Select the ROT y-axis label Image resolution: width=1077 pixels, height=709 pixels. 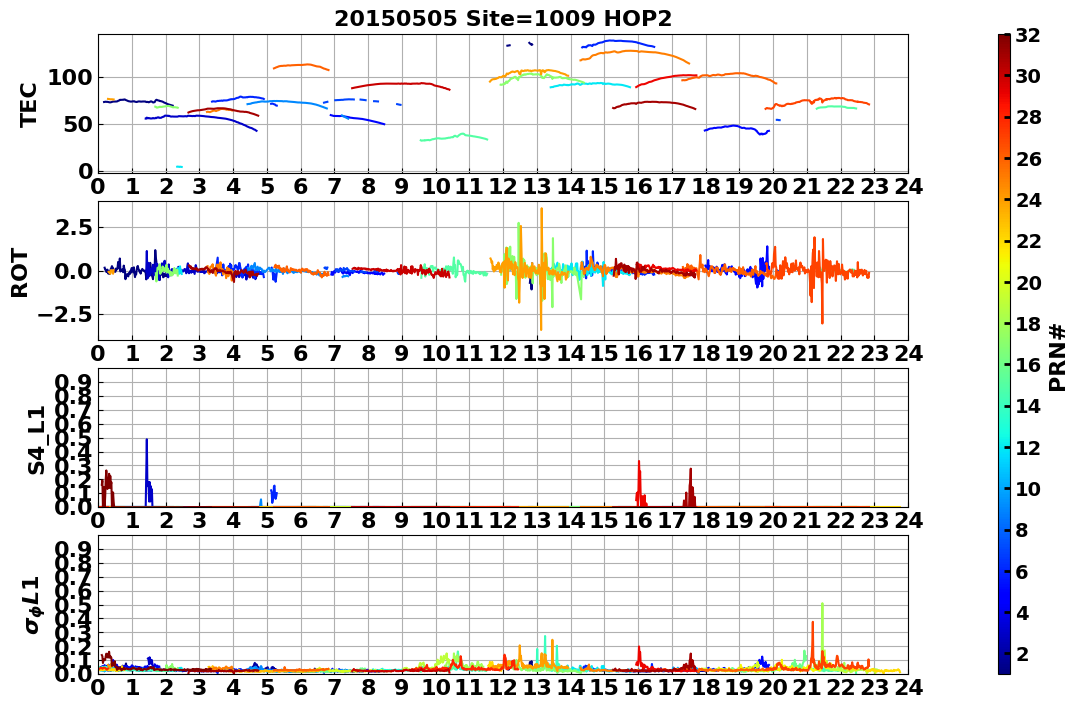20,273
